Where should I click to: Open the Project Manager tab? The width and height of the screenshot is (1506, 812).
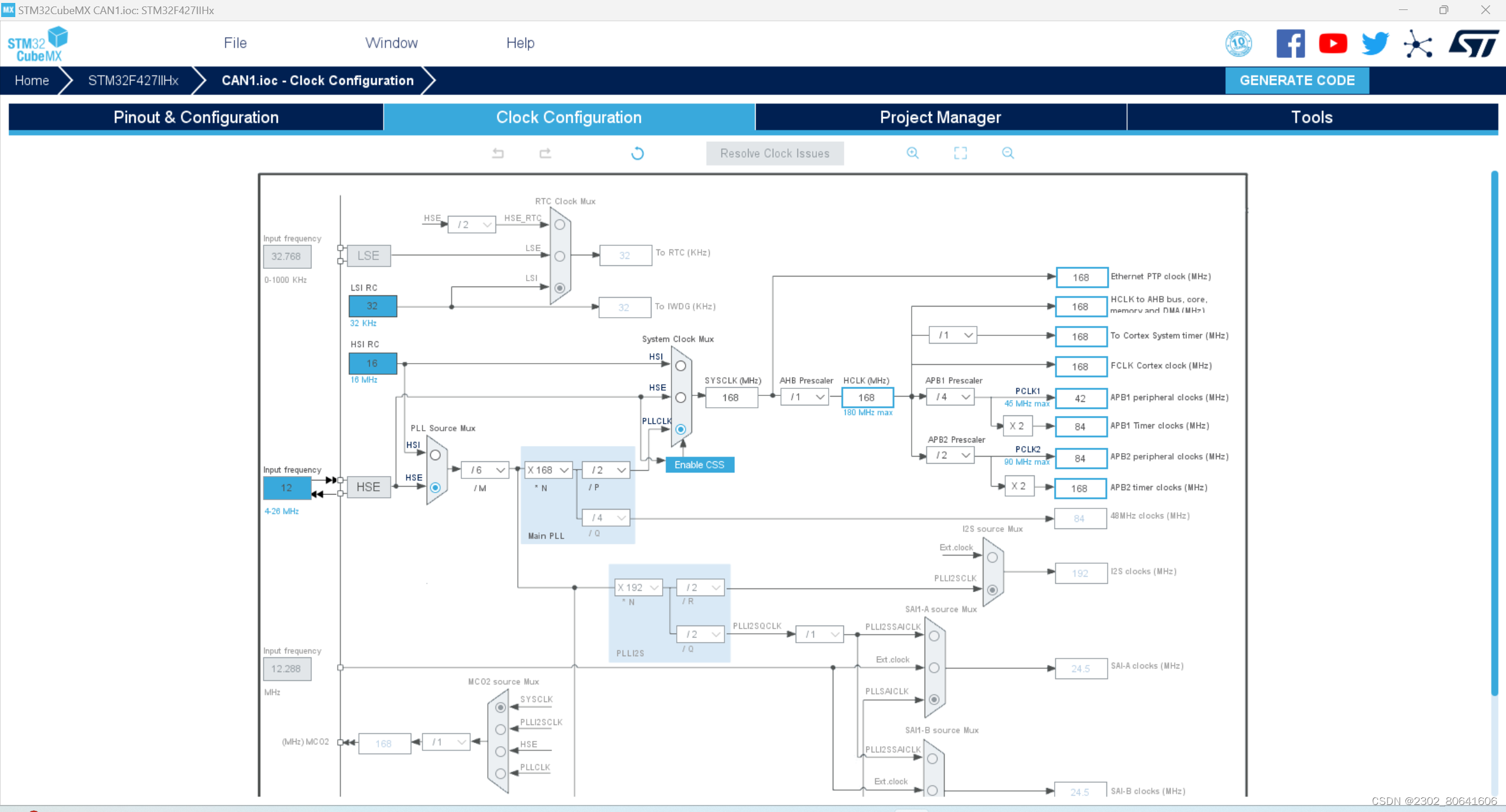click(x=940, y=117)
